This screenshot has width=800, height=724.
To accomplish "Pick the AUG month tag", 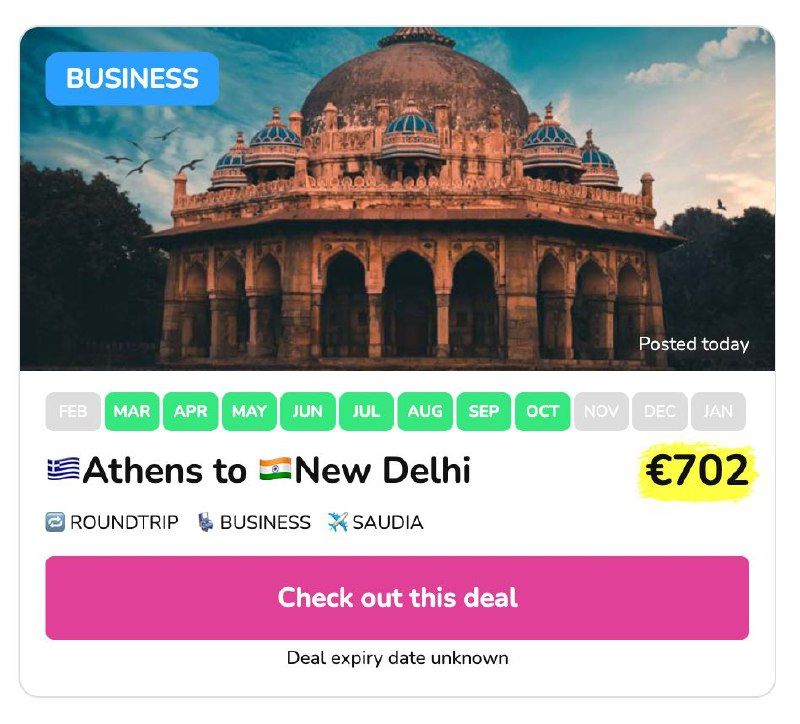I will click(425, 411).
